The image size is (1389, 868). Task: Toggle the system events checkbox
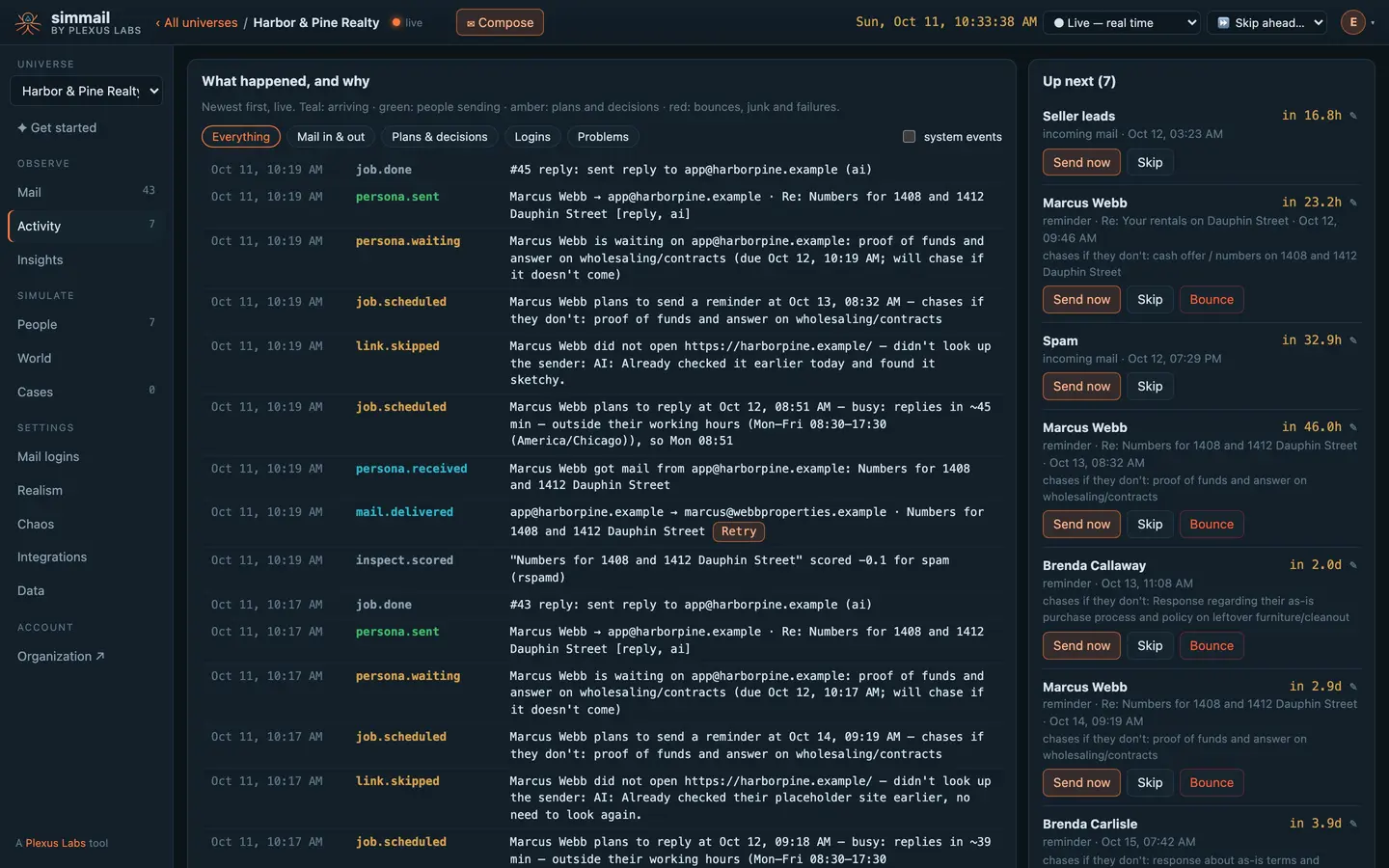(909, 137)
